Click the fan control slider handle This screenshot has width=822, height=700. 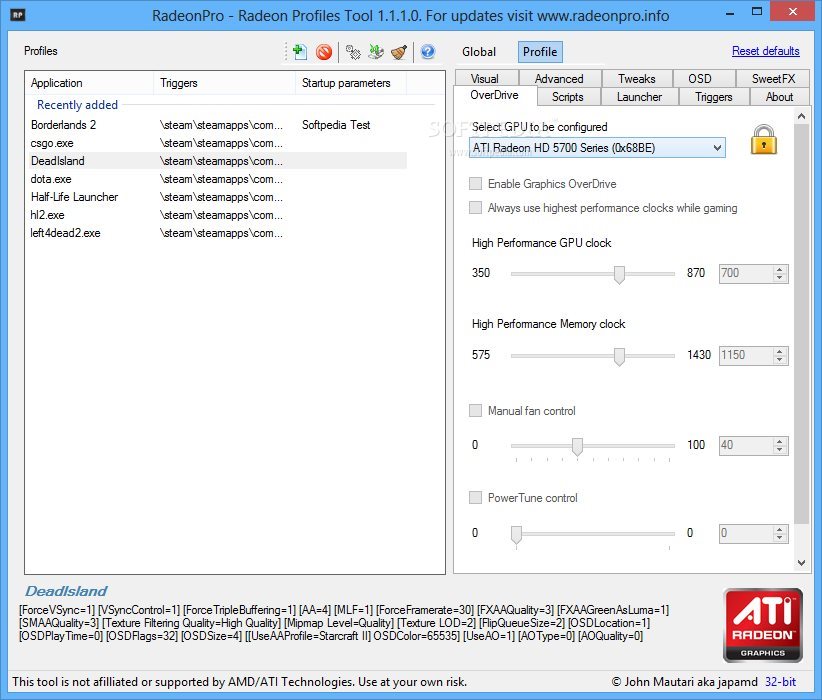577,447
